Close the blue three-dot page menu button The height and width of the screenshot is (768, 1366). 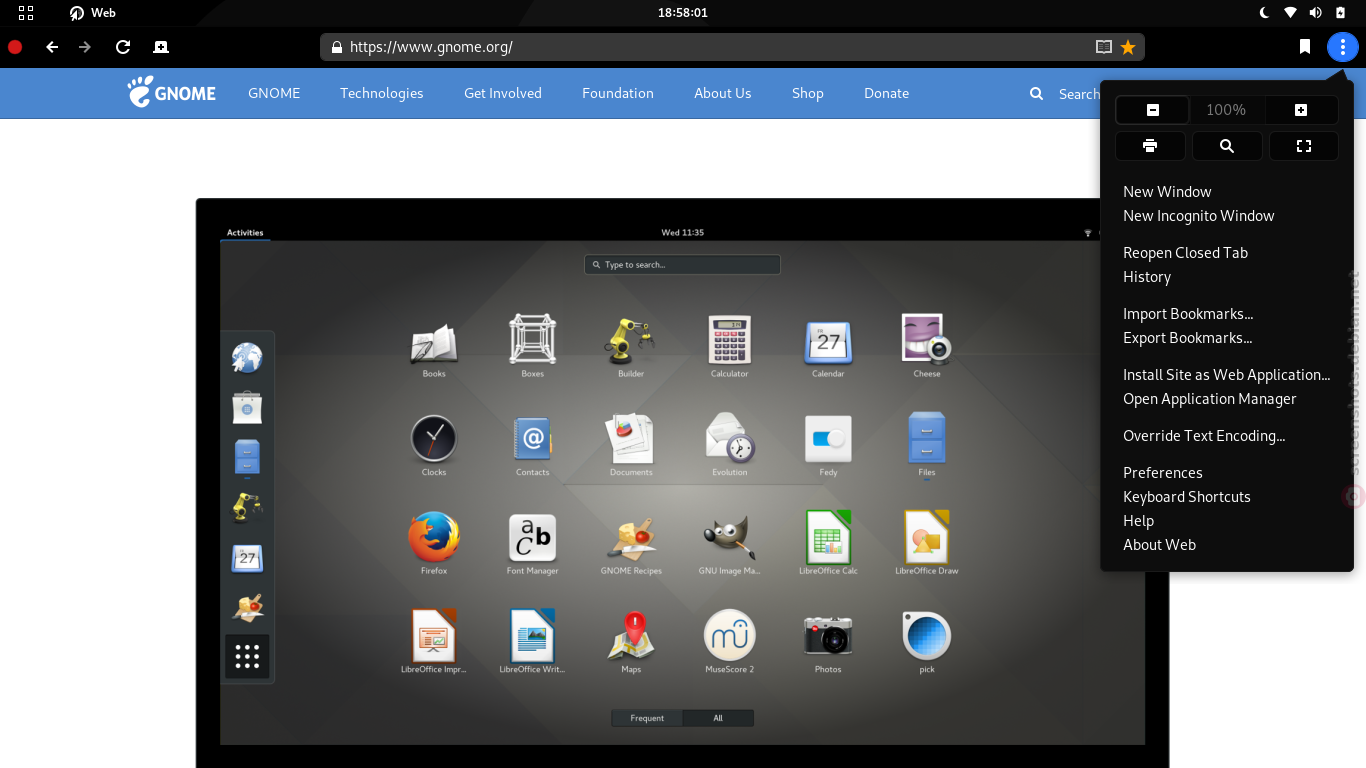point(1343,47)
